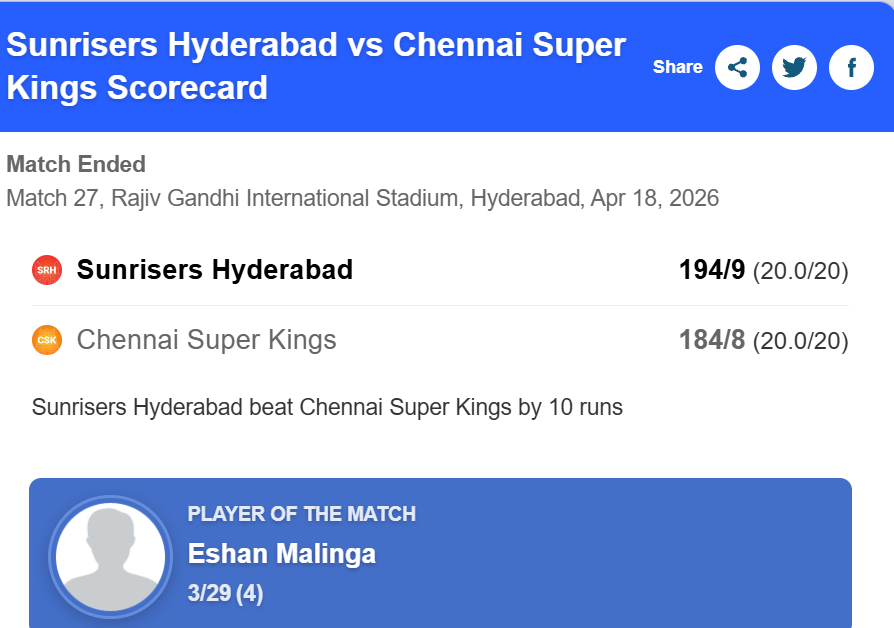Click the 'beat Chennai Super Kings by 10 runs' result
Screen dimensions: 894x628
[327, 408]
